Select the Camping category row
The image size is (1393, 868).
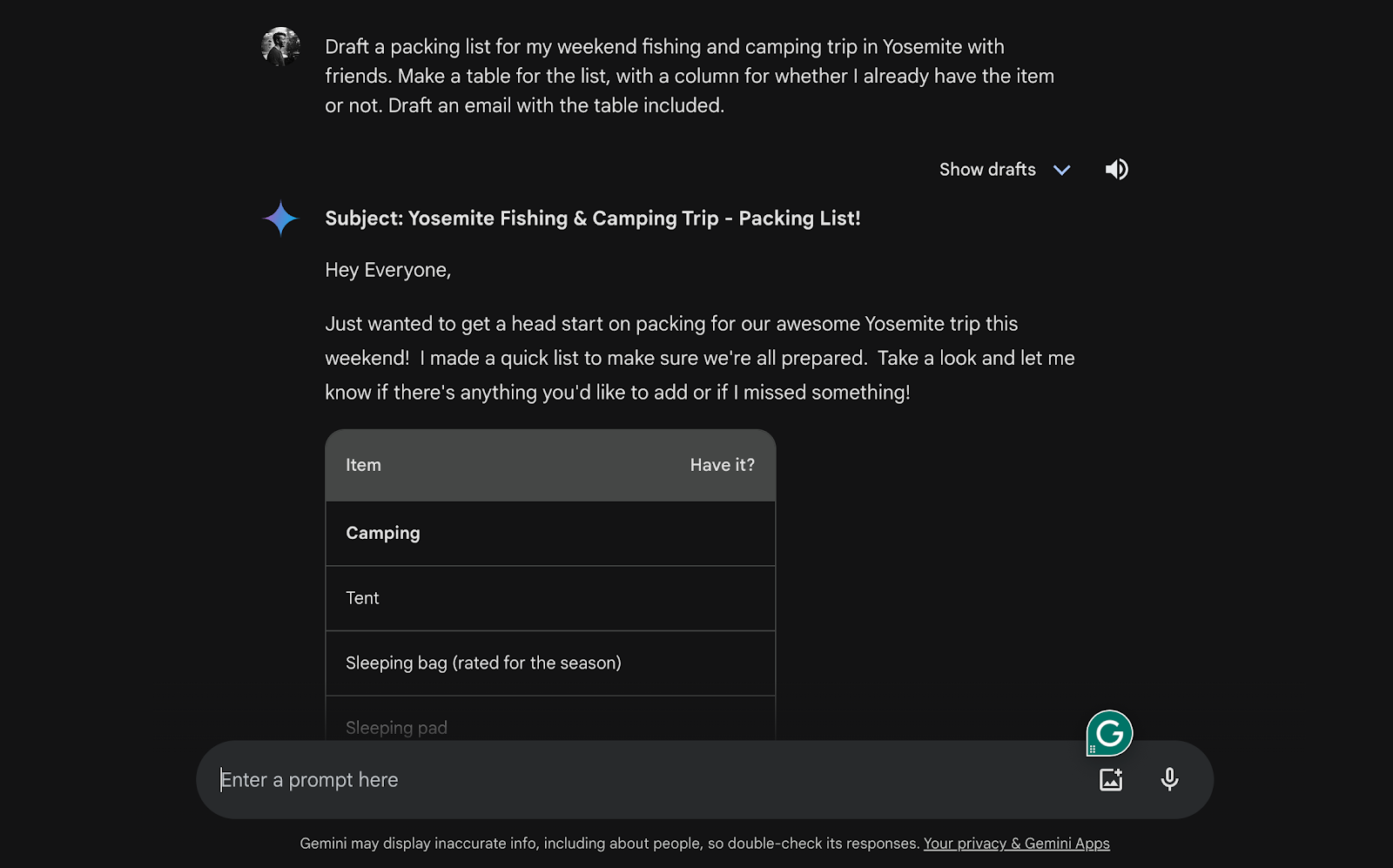click(x=550, y=534)
